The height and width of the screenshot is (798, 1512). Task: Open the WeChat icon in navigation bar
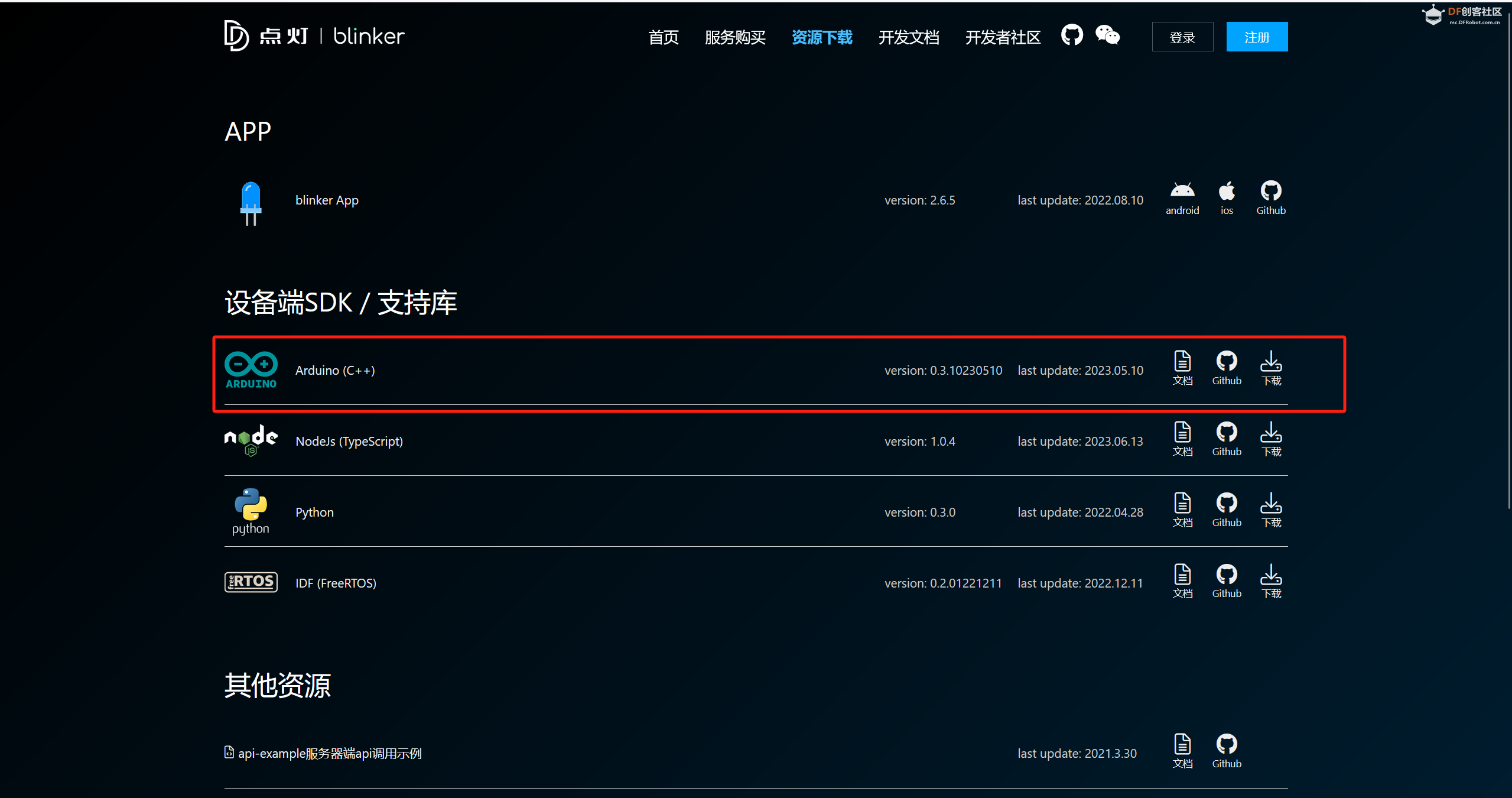point(1107,35)
